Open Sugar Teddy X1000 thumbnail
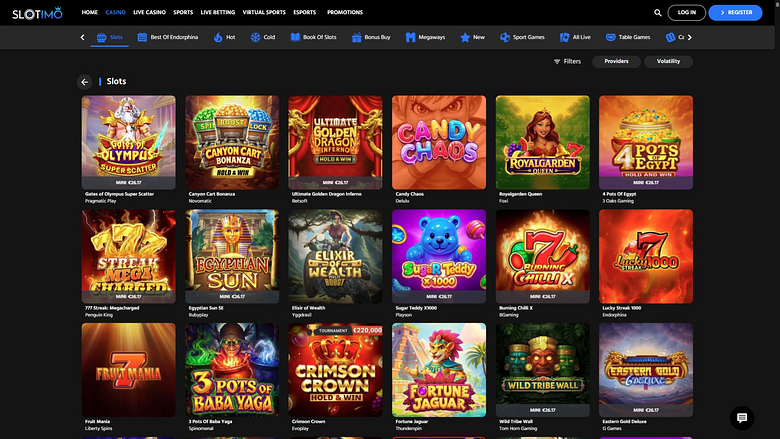This screenshot has height=439, width=780. (439, 256)
